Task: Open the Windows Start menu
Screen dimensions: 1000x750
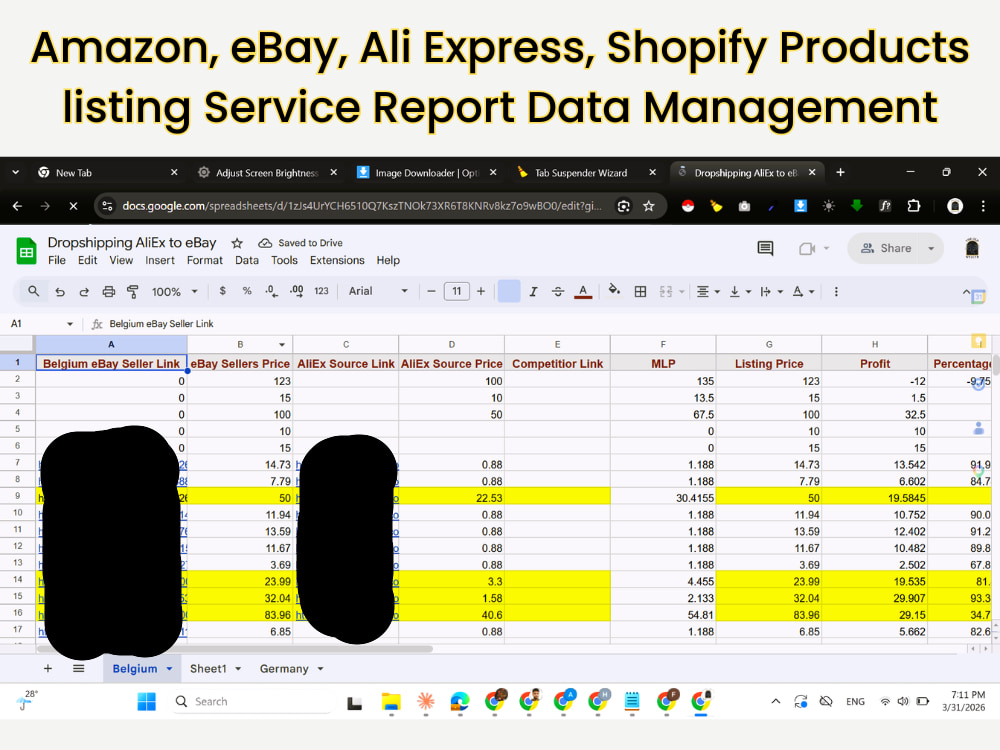Action: (x=146, y=702)
